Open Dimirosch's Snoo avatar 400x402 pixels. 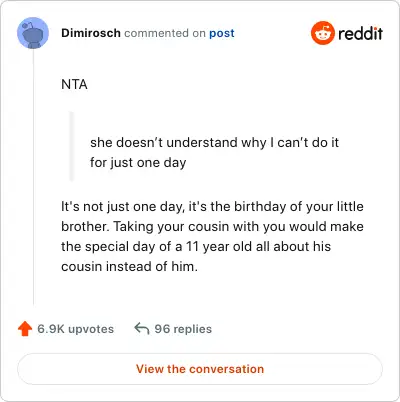(33, 33)
